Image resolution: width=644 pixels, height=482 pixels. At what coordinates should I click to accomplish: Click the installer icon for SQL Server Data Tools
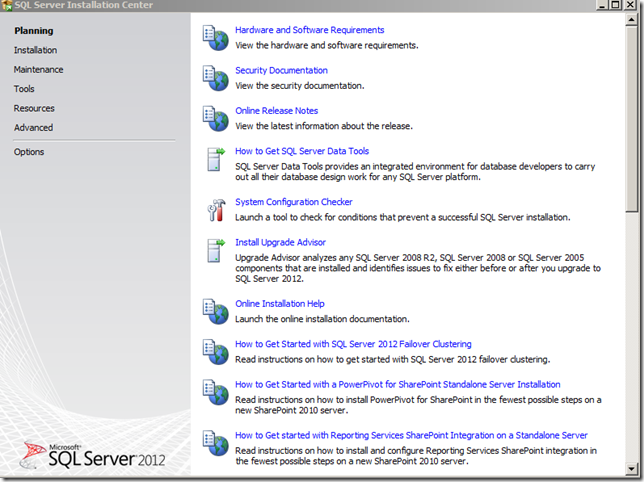click(x=215, y=158)
